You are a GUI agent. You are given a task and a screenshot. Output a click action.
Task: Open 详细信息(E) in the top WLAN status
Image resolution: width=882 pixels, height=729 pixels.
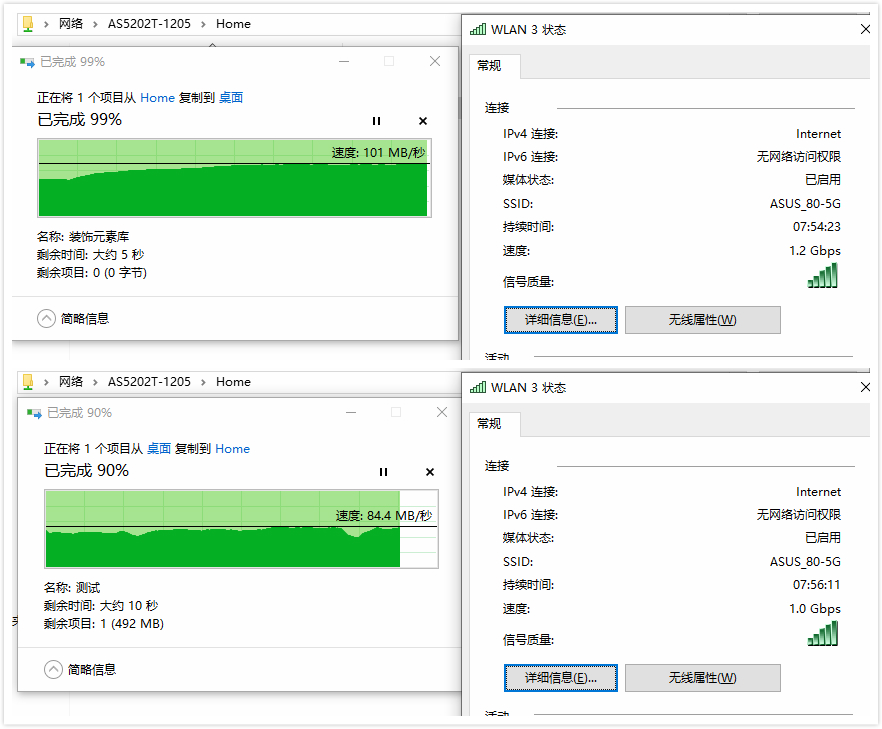(x=560, y=319)
